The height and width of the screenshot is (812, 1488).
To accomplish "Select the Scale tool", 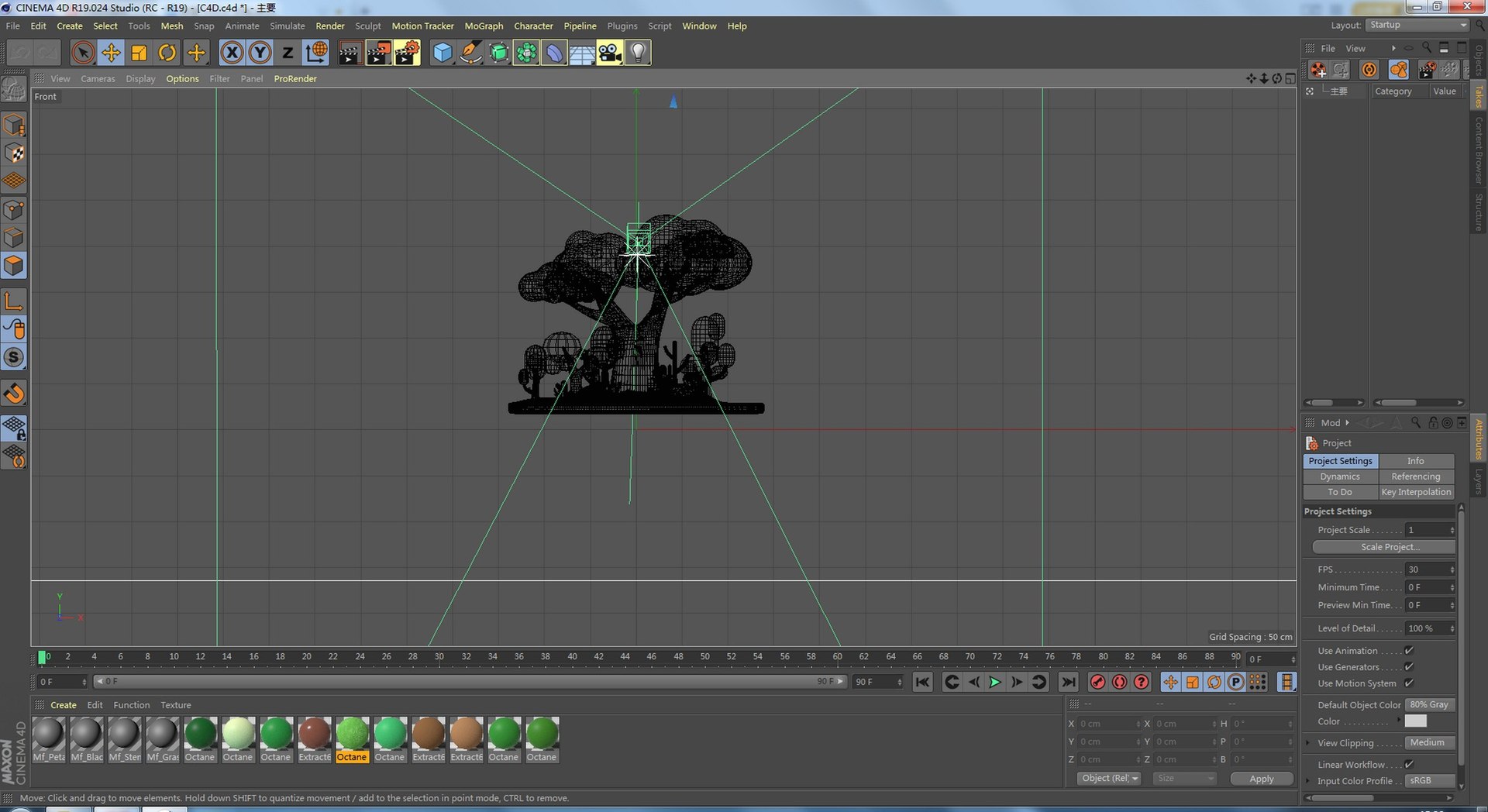I will coord(139,53).
